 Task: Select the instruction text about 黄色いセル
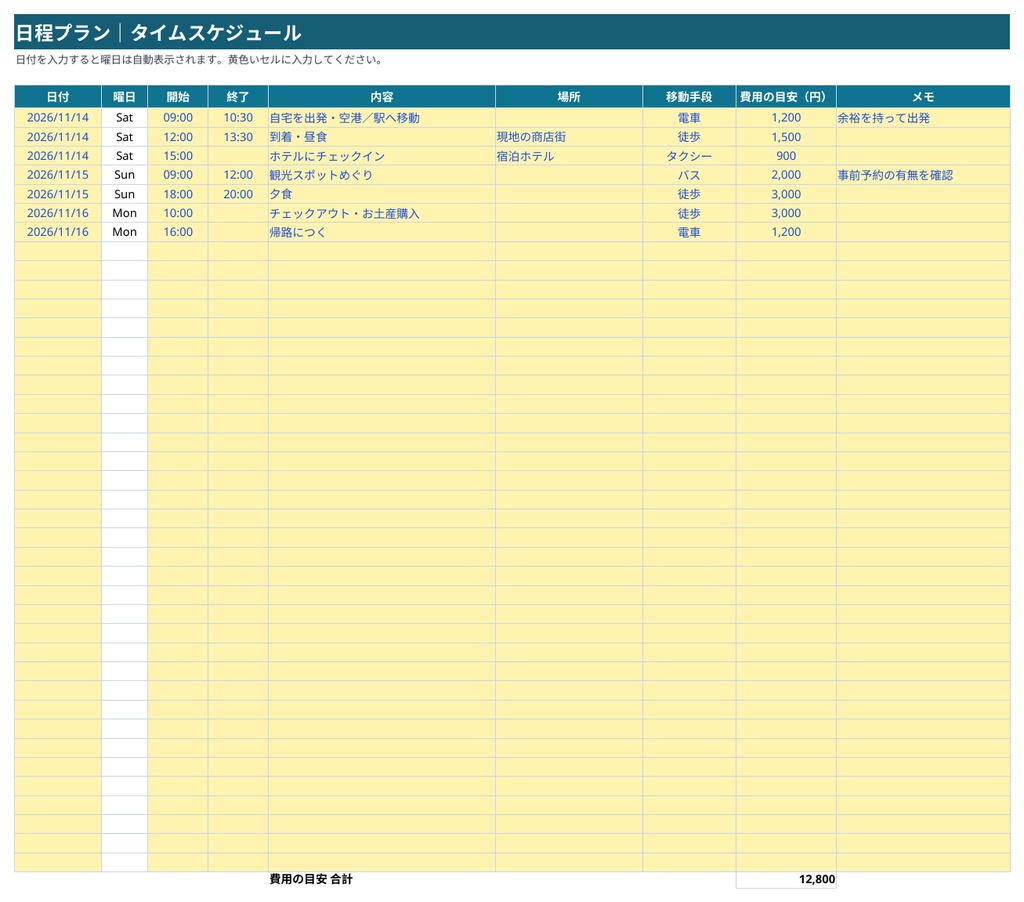[x=199, y=59]
